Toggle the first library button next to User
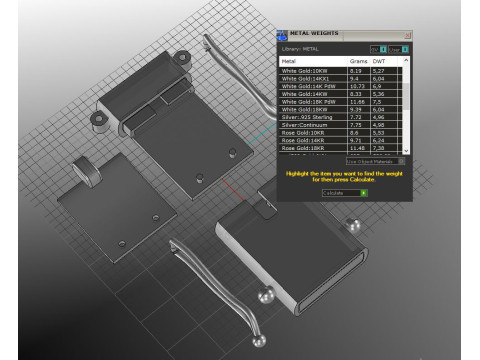 point(378,49)
